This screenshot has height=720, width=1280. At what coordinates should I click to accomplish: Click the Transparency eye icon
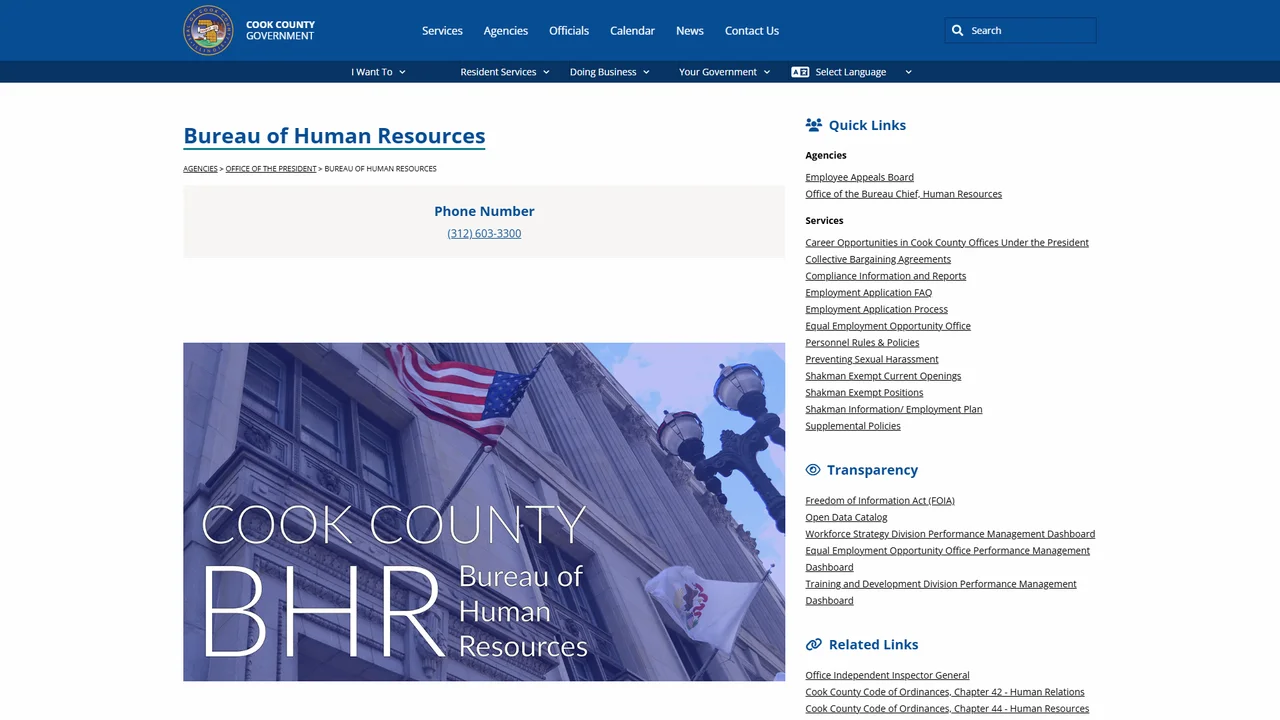(x=813, y=470)
